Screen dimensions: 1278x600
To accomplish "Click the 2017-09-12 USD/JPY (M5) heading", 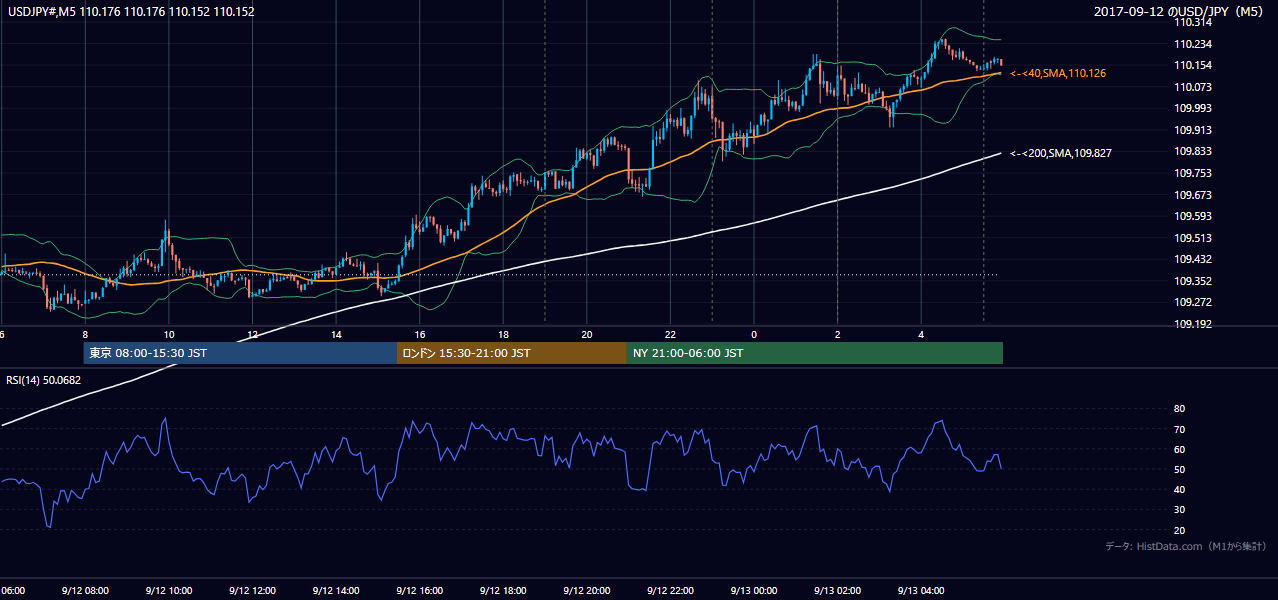I will coord(1180,12).
